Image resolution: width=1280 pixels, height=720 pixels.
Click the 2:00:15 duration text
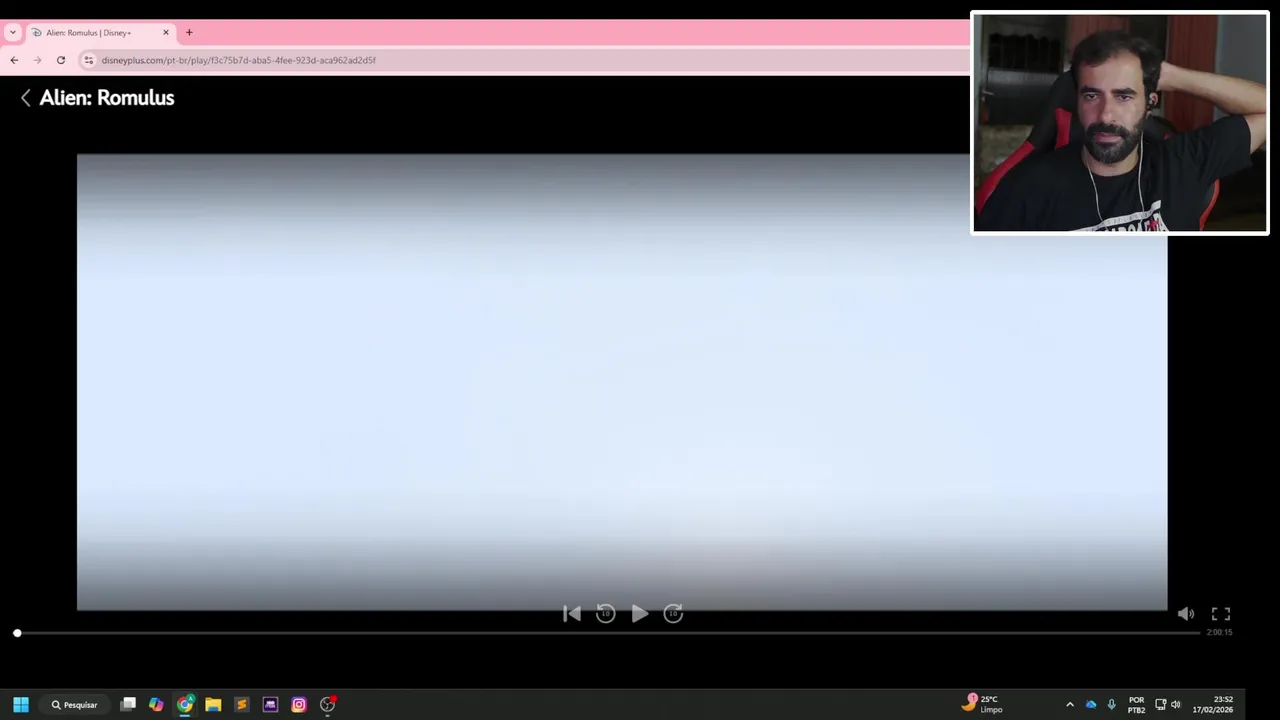click(x=1219, y=632)
